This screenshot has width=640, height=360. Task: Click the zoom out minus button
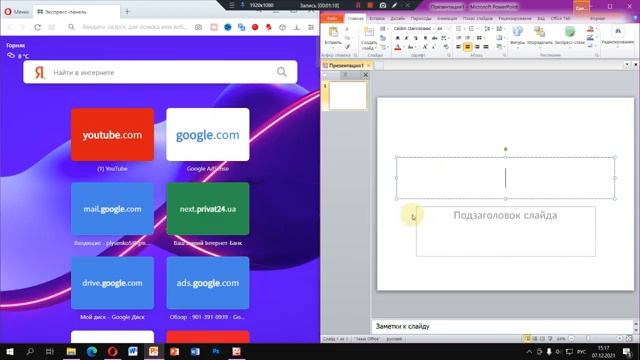571,338
